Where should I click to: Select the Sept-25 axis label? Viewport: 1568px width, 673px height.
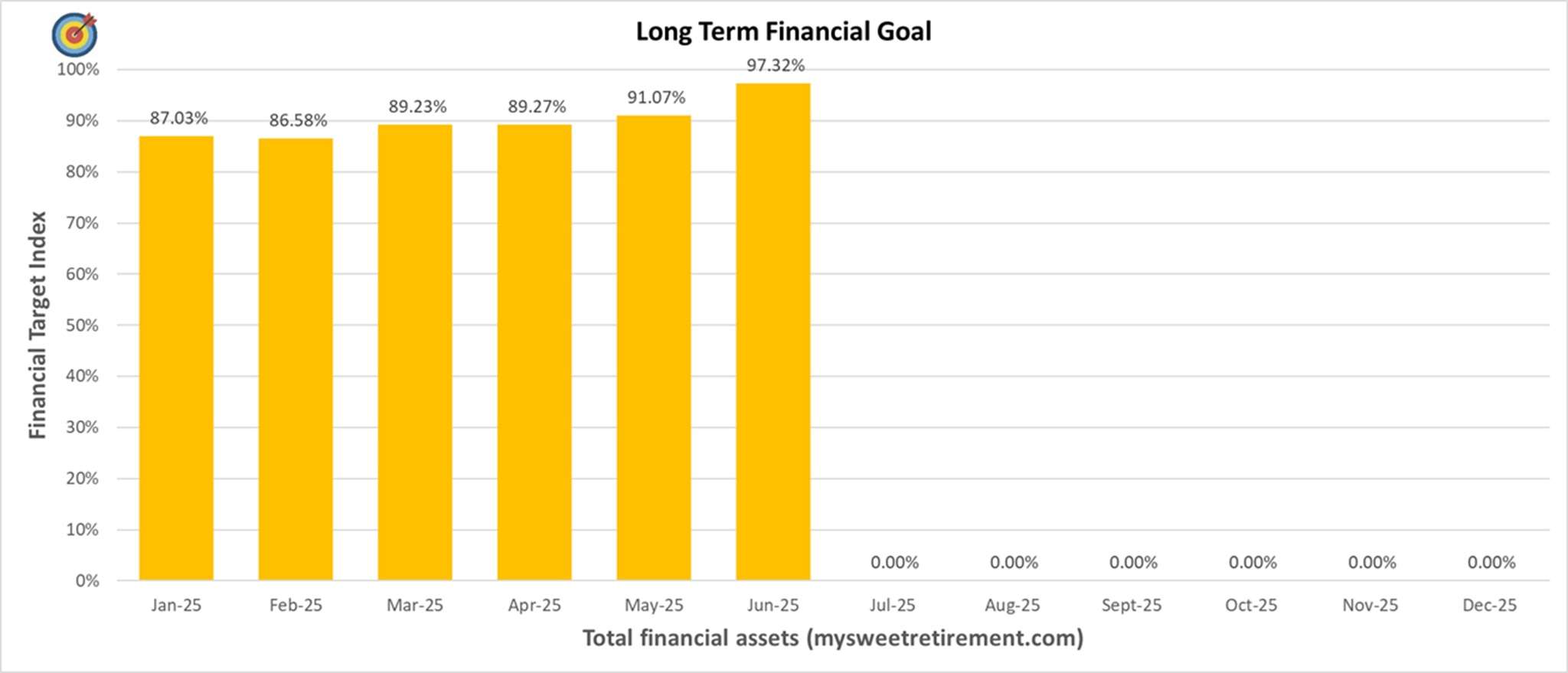point(1131,605)
